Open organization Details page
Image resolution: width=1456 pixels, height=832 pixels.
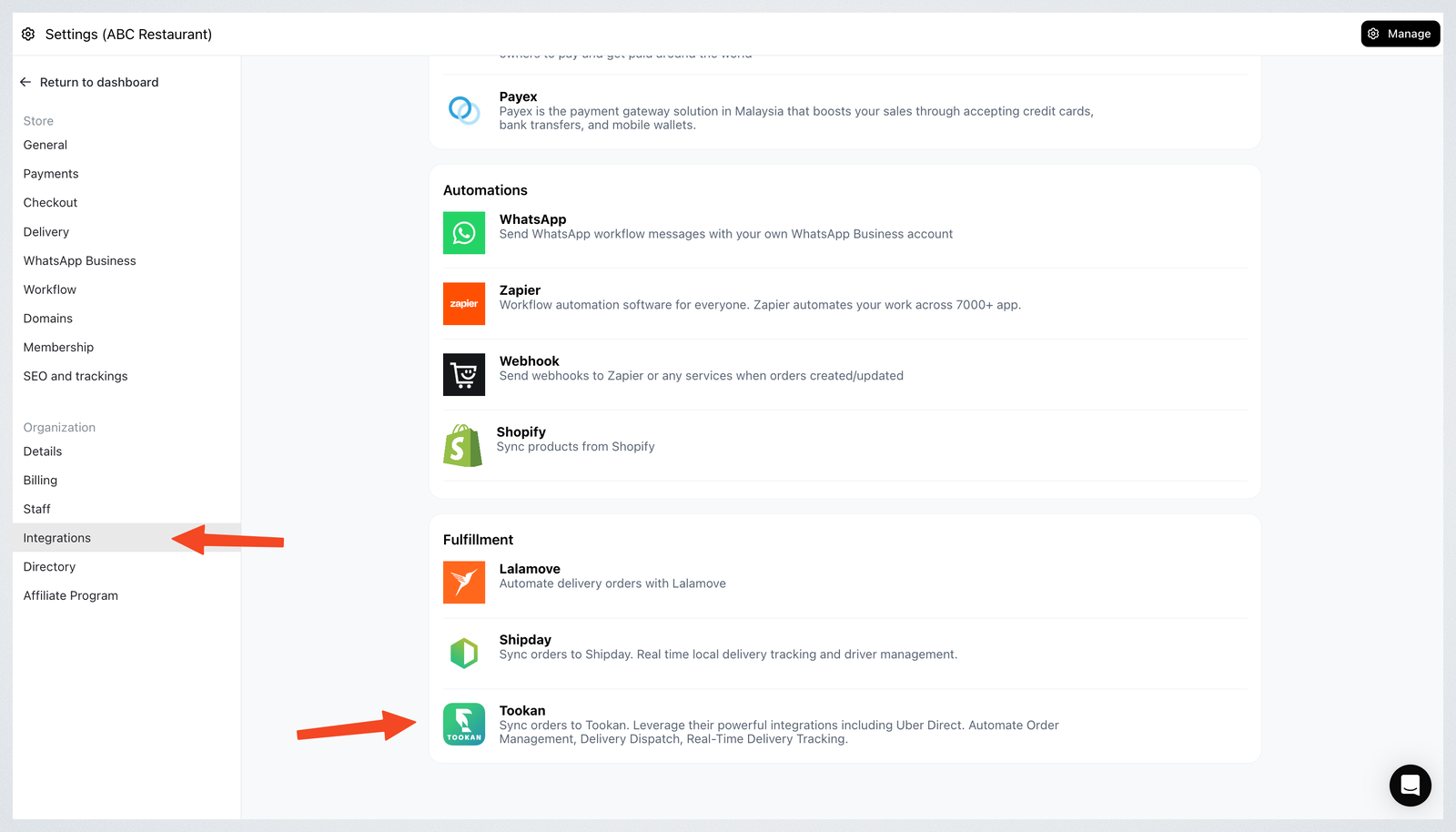(43, 452)
